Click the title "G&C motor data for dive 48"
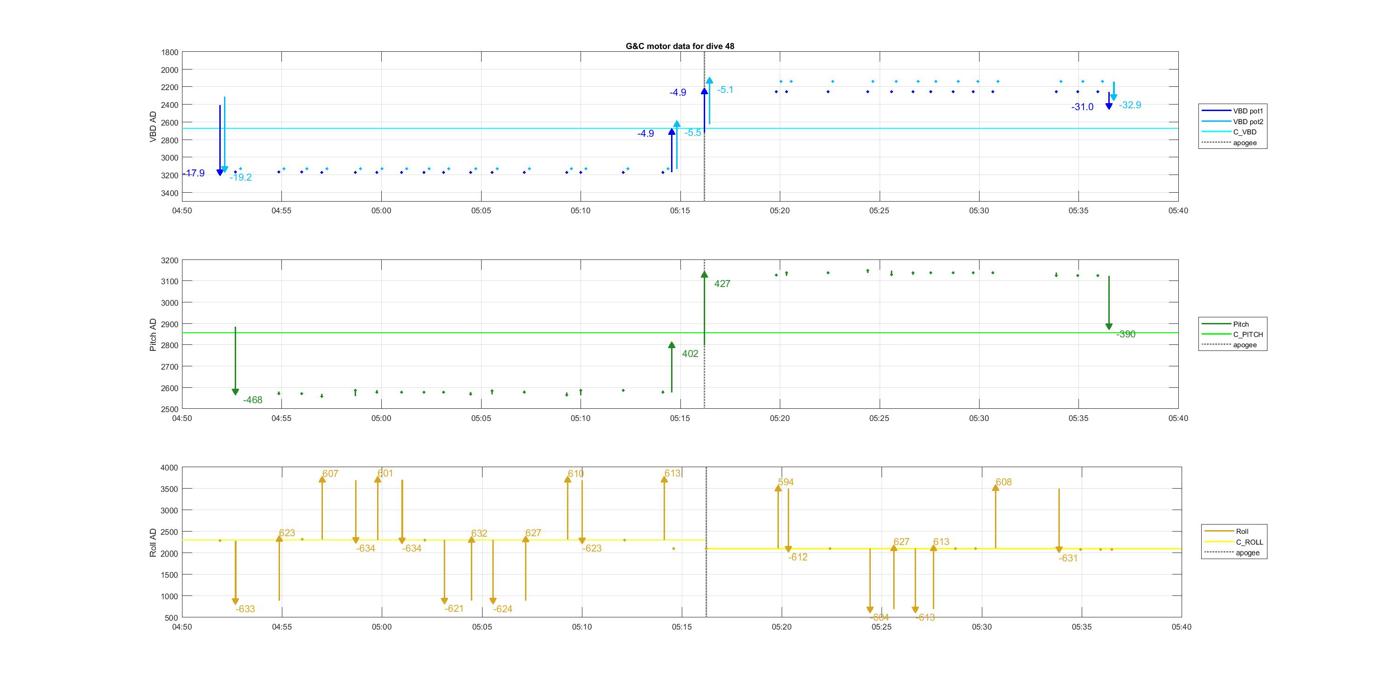Screen dimensions: 1400x693 (680, 46)
